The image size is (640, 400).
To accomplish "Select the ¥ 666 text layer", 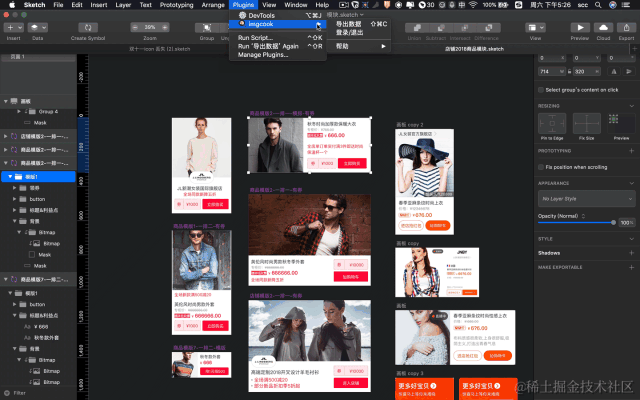I will point(41,327).
